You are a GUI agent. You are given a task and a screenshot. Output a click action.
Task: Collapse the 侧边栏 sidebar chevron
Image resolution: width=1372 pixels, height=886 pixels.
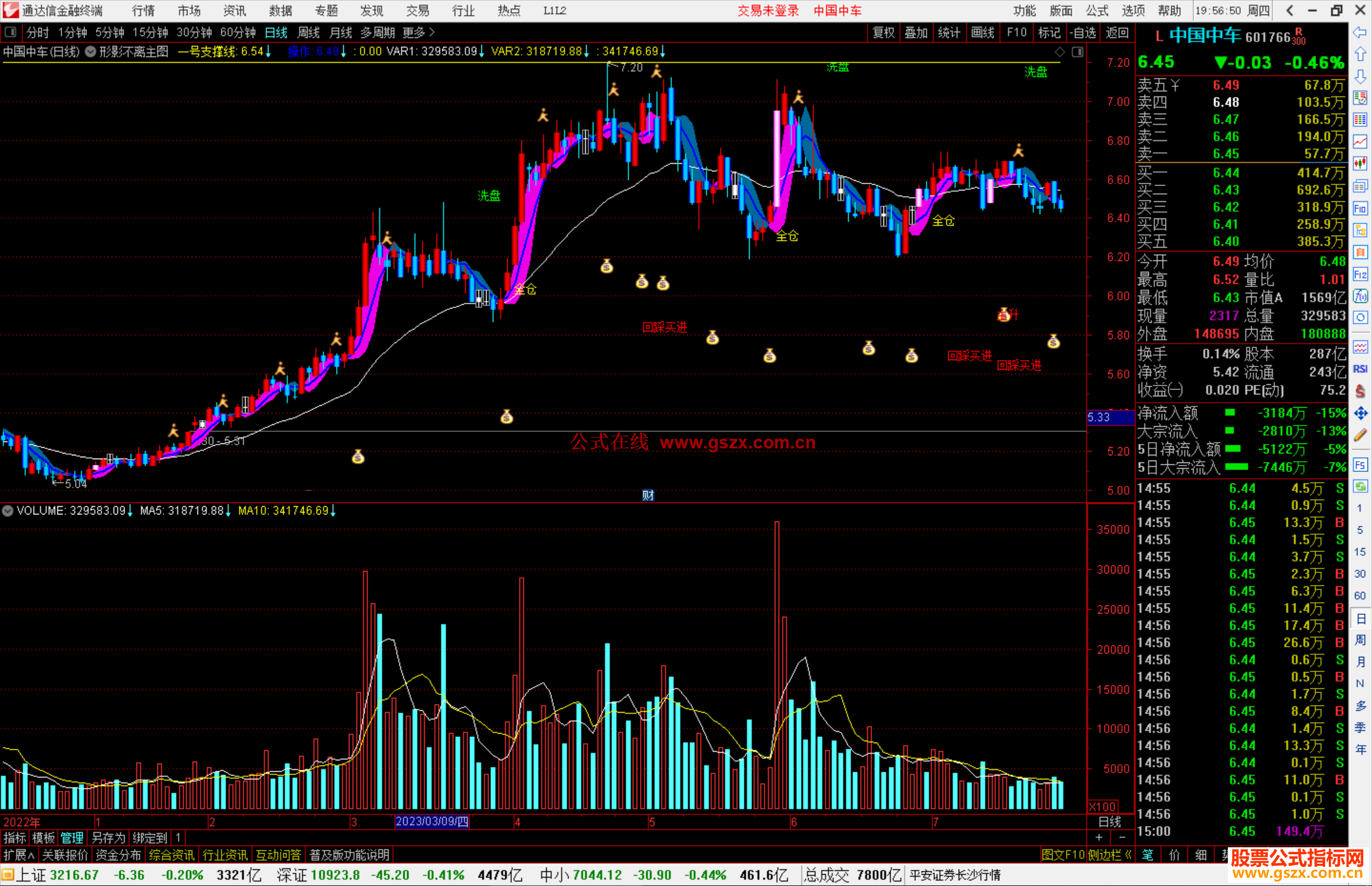[1128, 855]
